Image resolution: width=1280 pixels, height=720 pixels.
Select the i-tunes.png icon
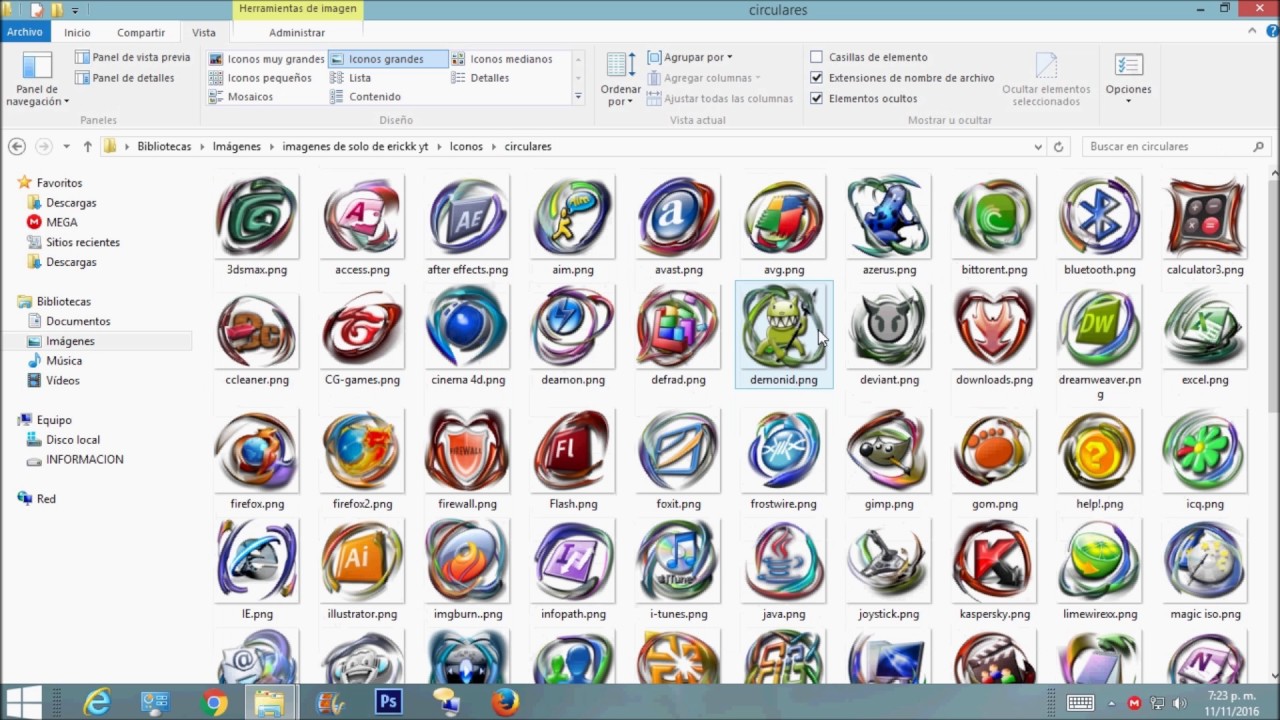click(x=678, y=562)
